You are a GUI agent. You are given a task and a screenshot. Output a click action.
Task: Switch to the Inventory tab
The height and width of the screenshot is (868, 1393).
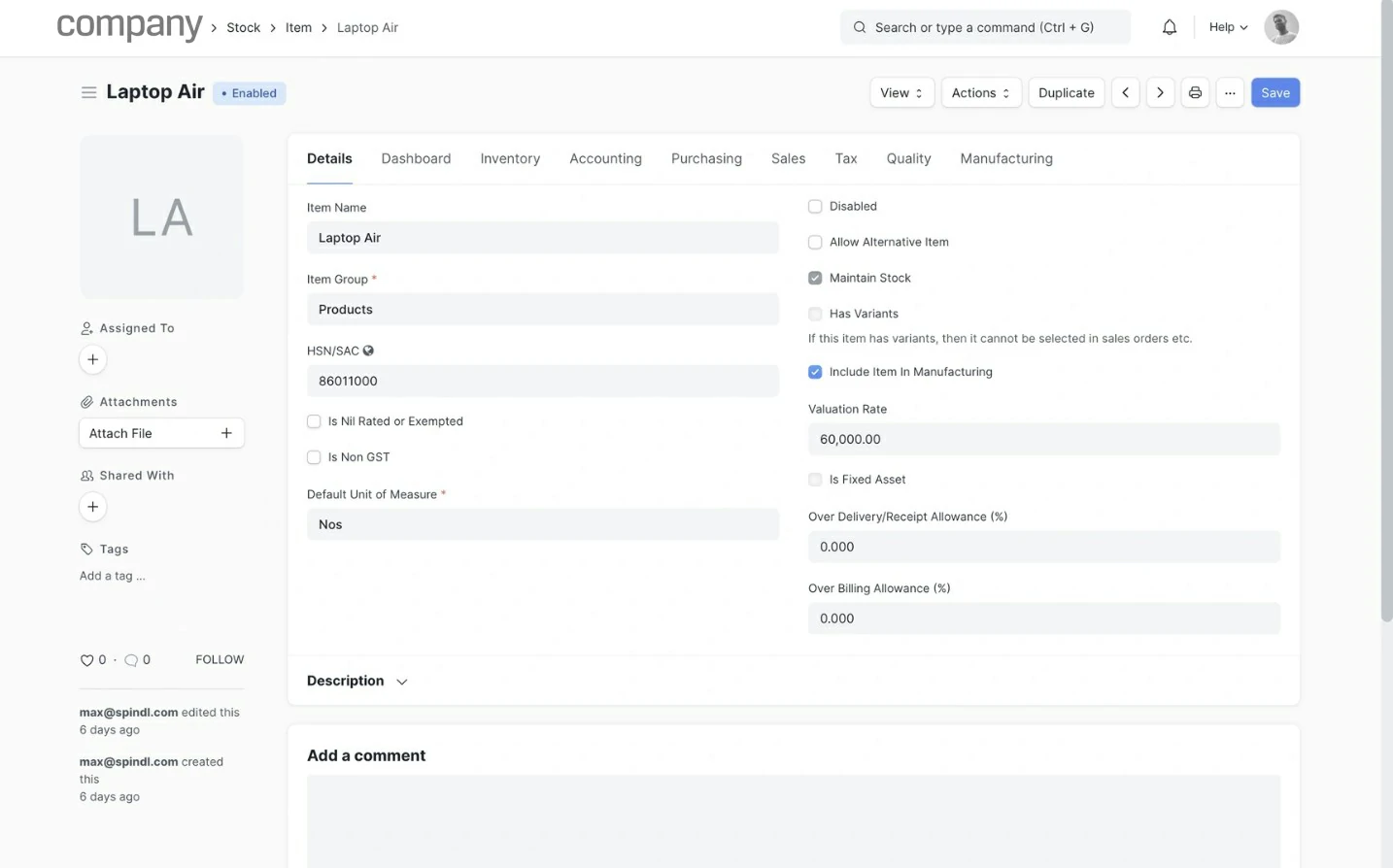(x=509, y=159)
